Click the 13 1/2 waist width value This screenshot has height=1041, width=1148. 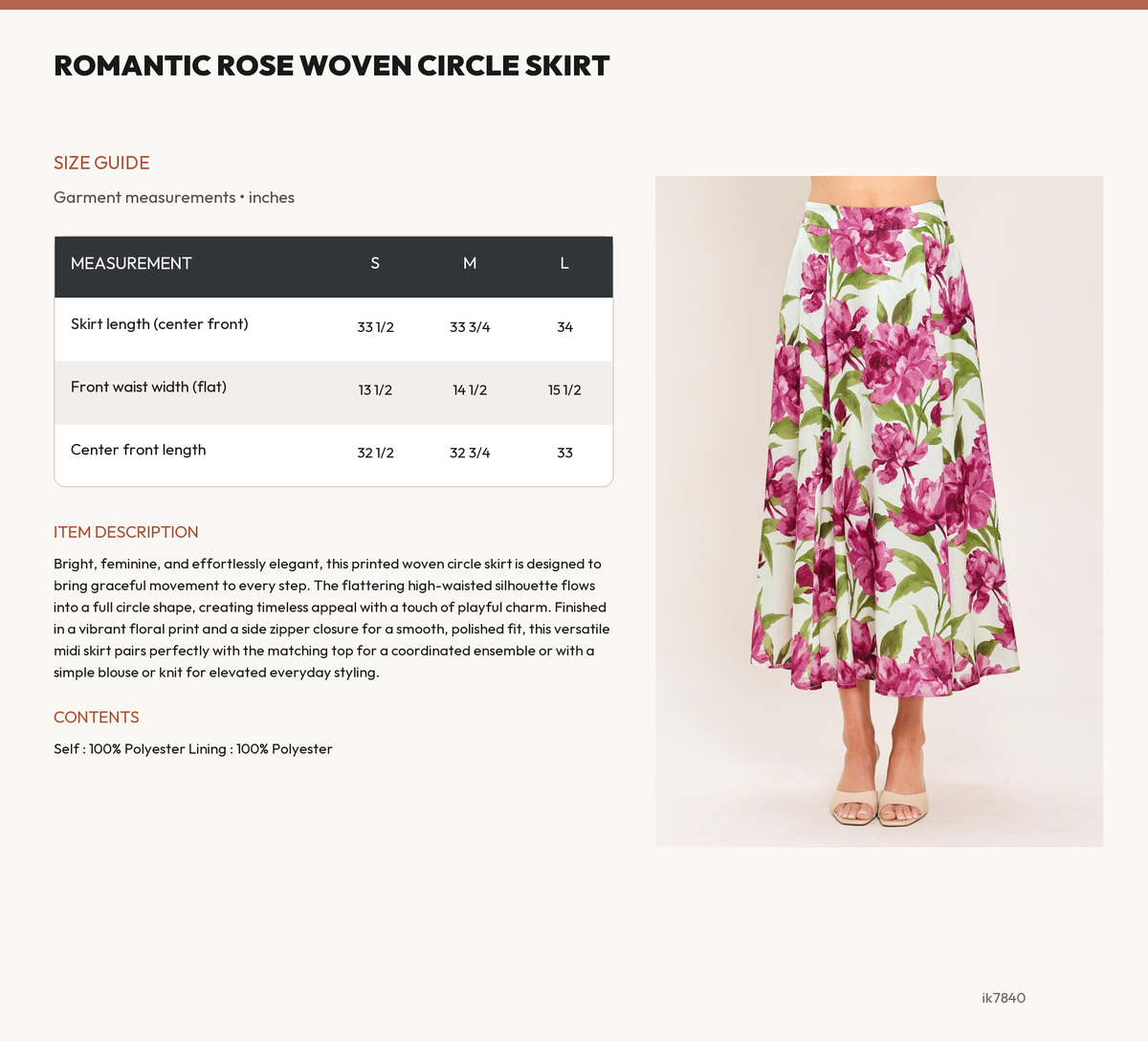point(375,390)
